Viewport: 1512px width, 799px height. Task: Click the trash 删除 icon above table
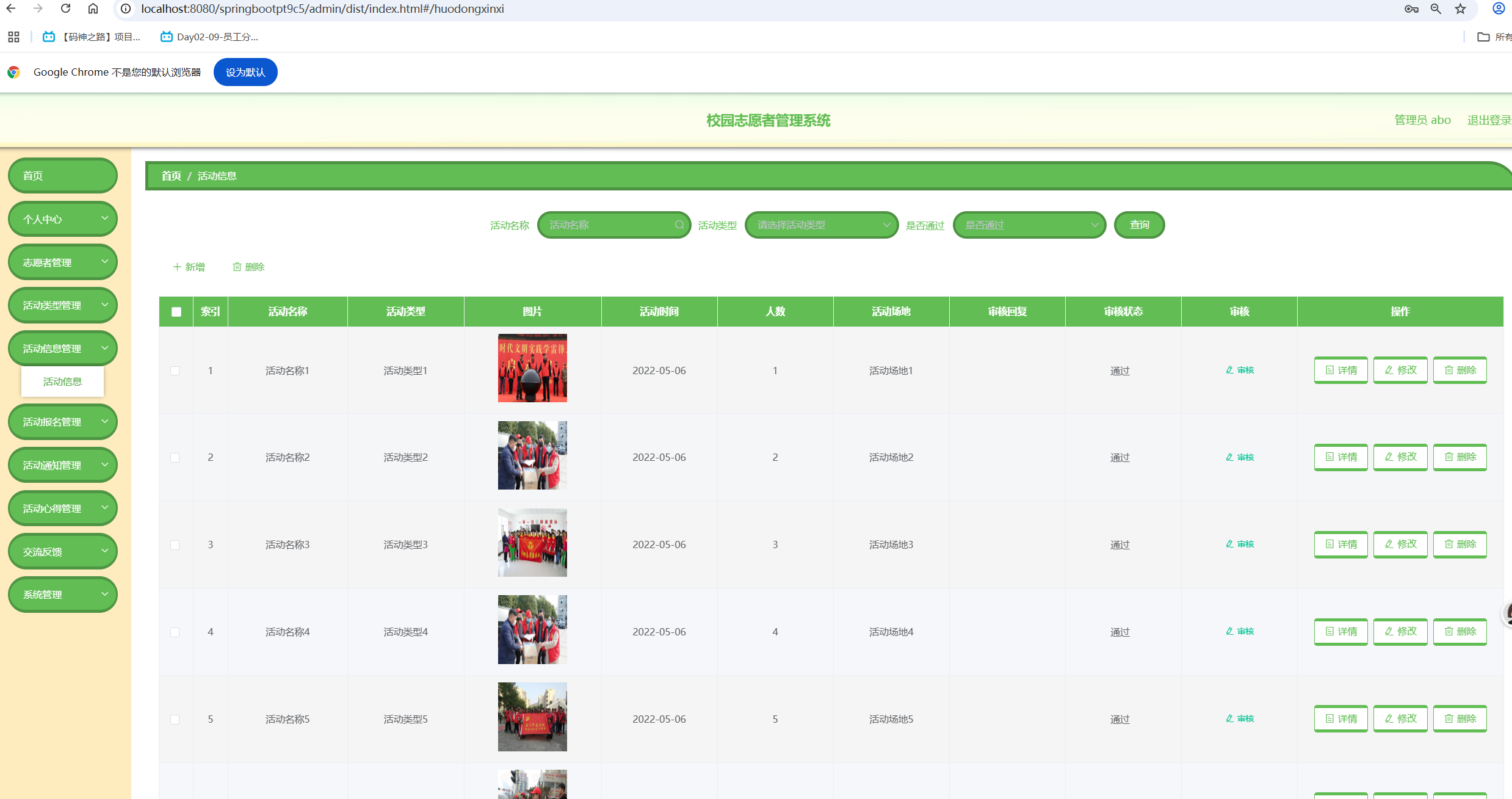(237, 267)
